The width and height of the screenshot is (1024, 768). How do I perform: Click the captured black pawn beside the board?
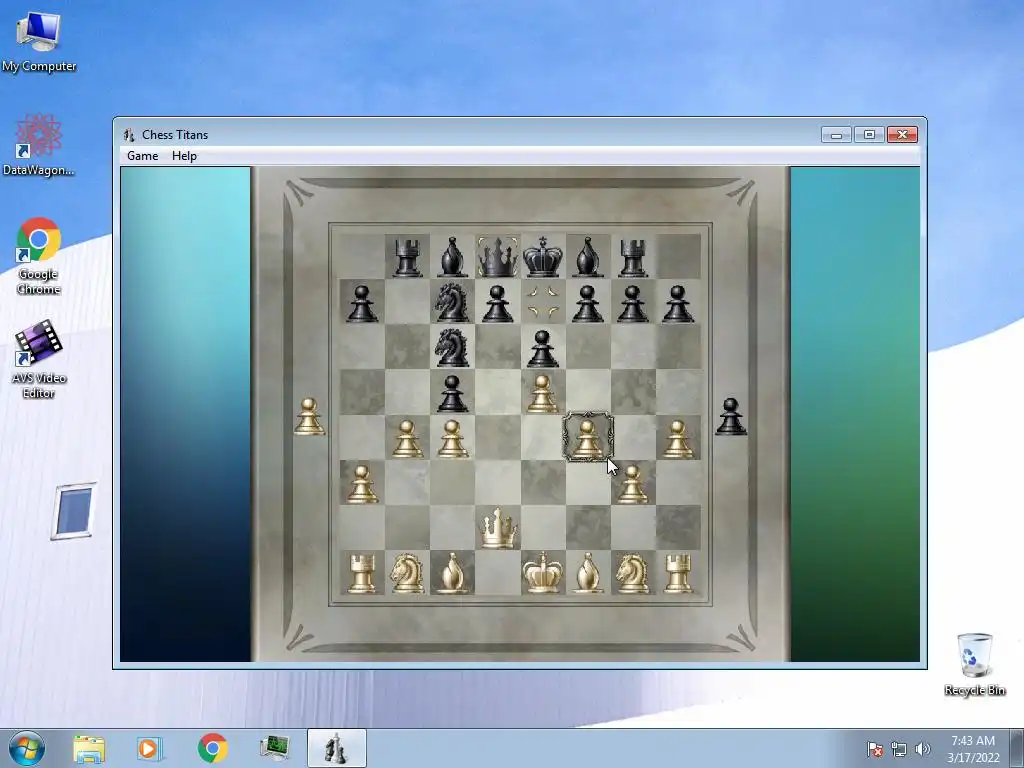(x=731, y=417)
